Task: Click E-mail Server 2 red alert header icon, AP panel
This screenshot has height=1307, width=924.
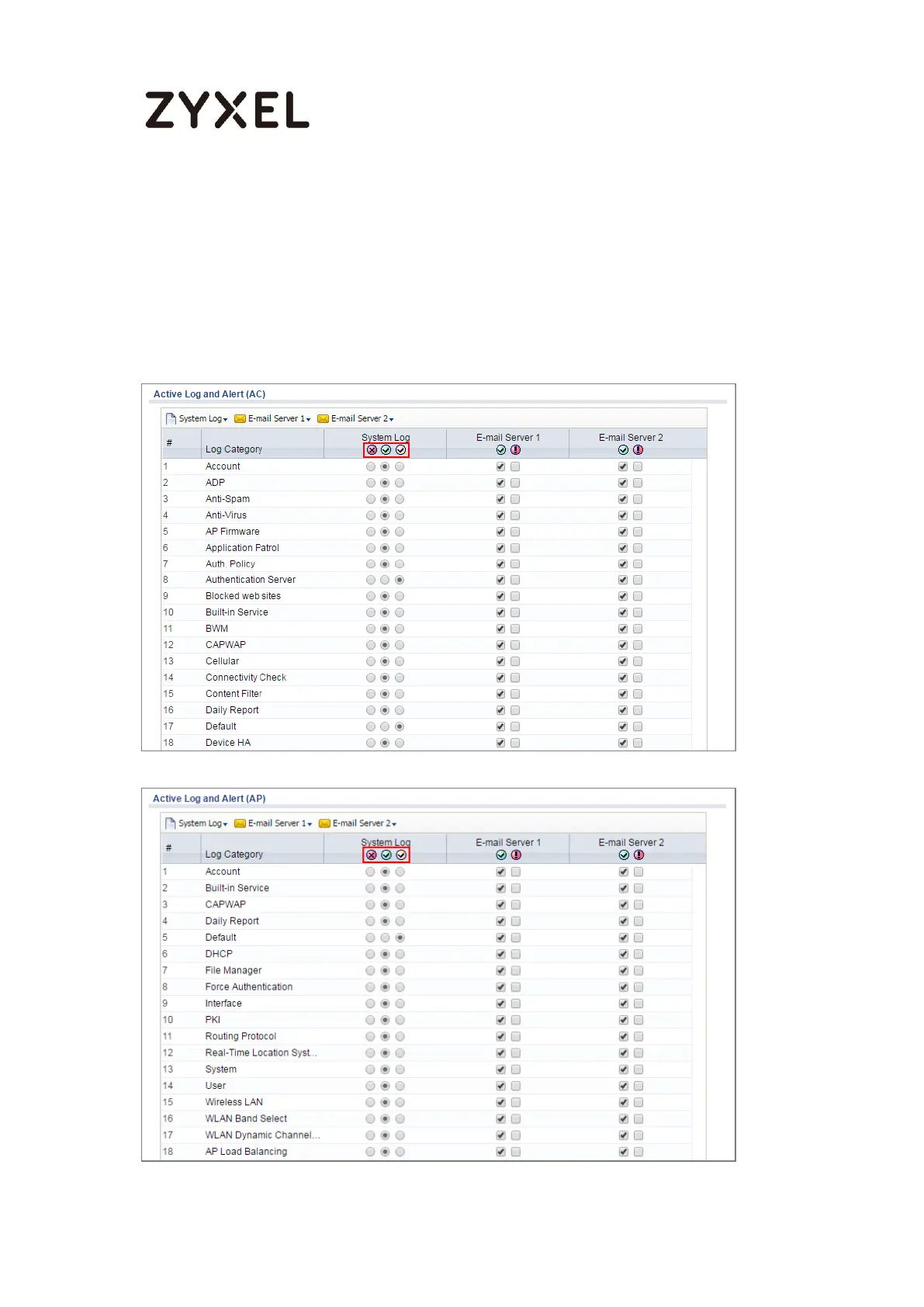Action: pos(639,855)
